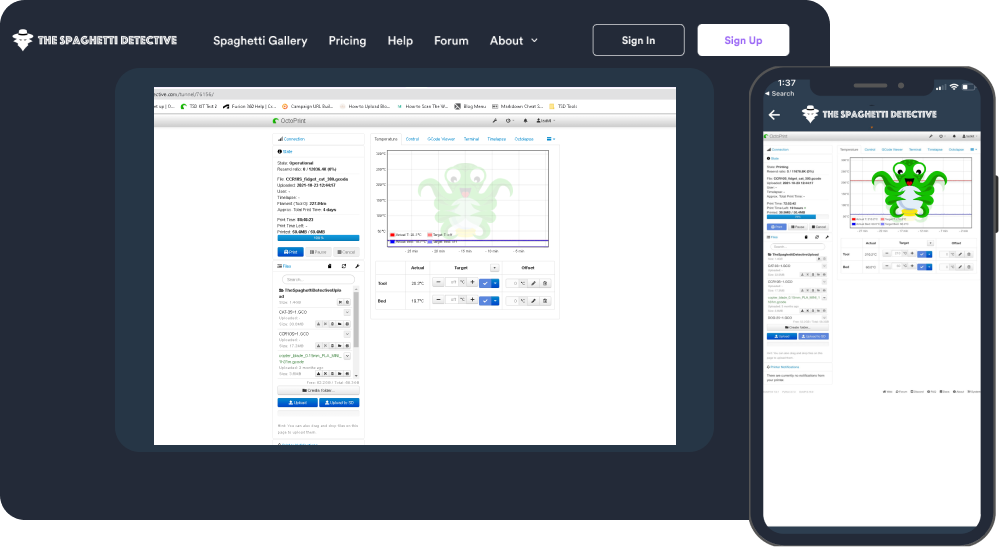The width and height of the screenshot is (1000, 547).
Task: Print the CAT-35~1.GCO file icon
Action: pos(347,324)
